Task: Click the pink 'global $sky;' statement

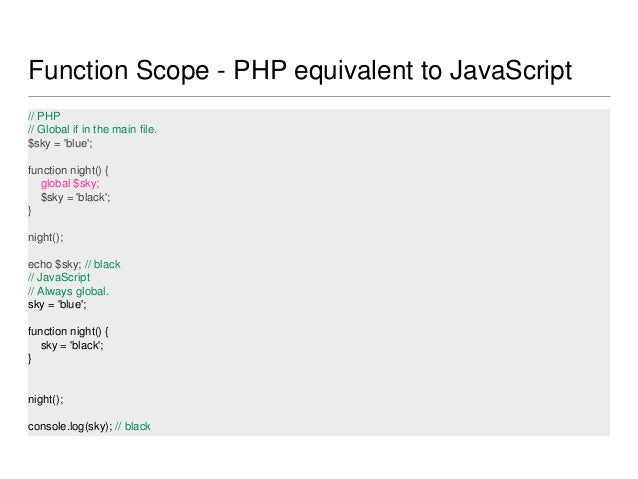Action: [70, 184]
